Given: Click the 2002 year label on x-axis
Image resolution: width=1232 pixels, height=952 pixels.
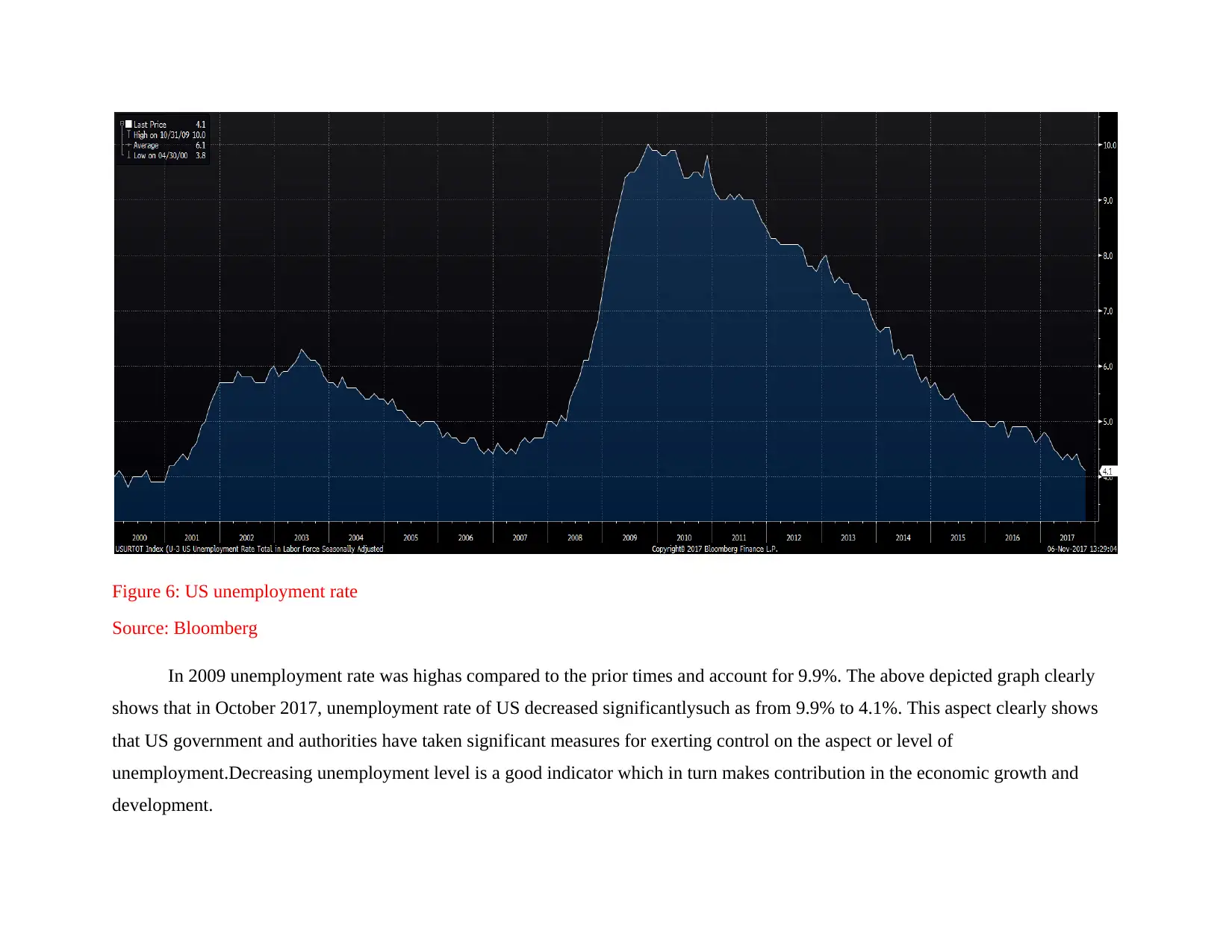Looking at the screenshot, I should (x=246, y=538).
